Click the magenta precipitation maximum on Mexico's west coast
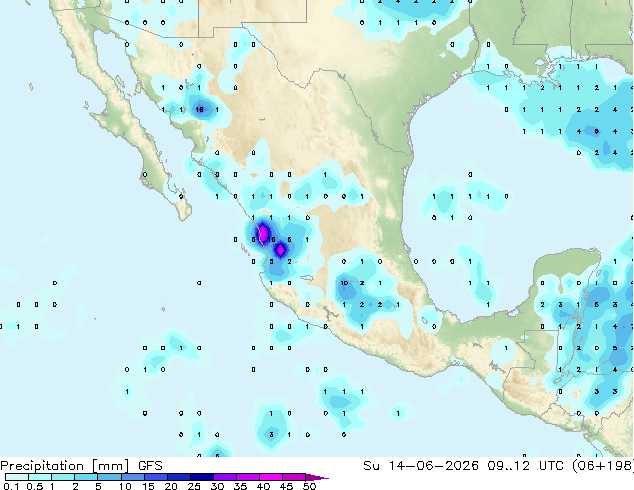This screenshot has height=490, width=634. pos(263,233)
